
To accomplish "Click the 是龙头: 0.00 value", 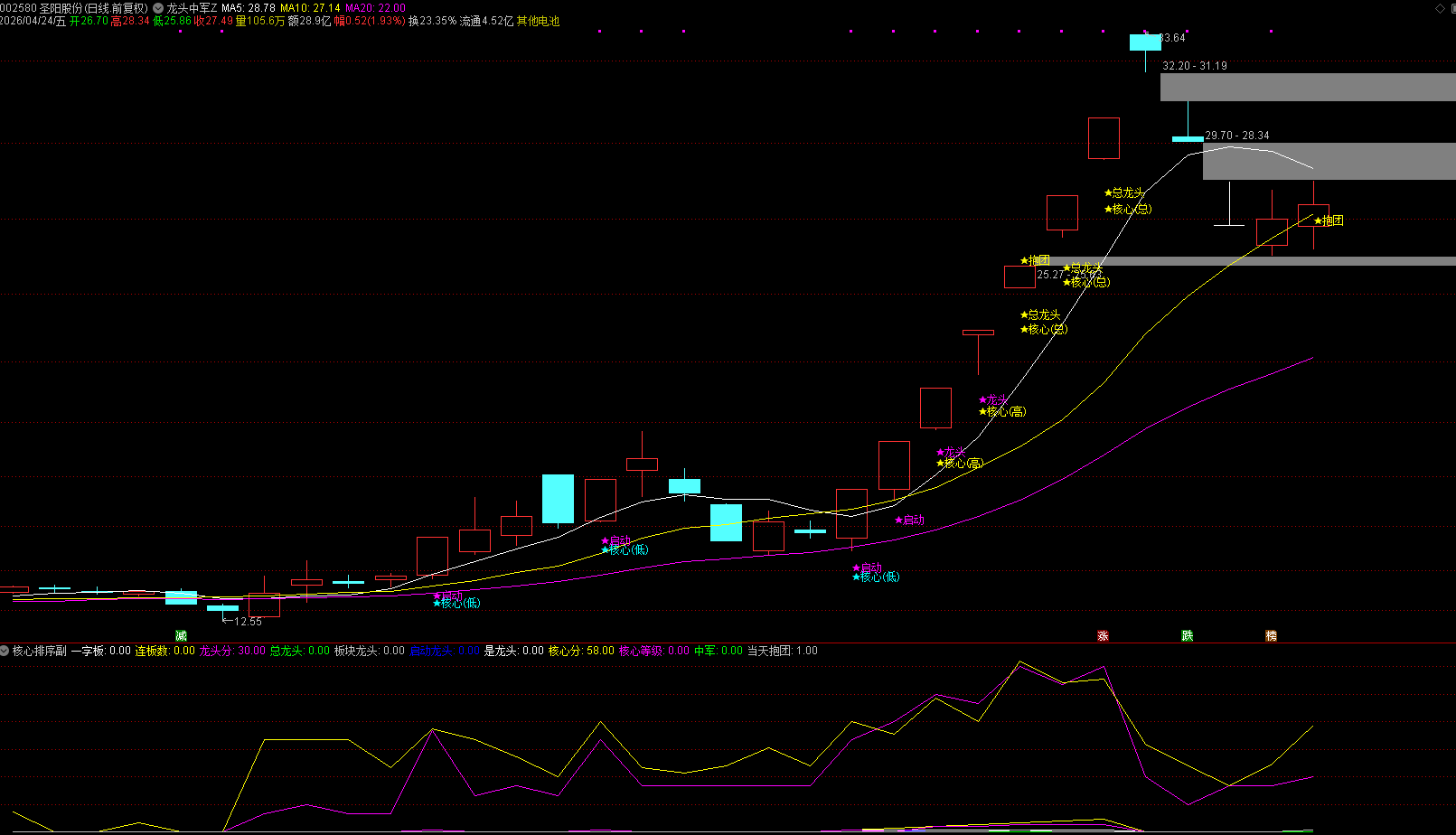I will (x=514, y=651).
